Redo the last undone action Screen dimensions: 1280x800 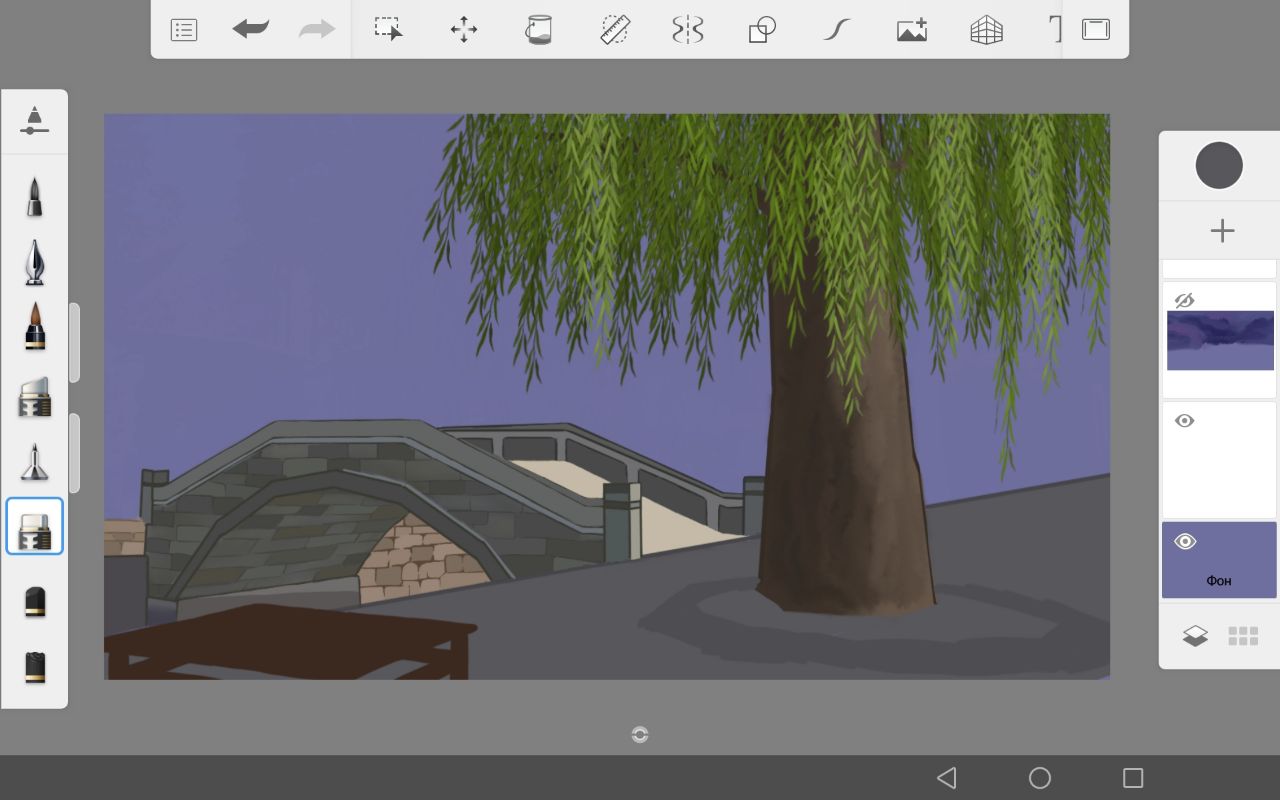click(317, 30)
